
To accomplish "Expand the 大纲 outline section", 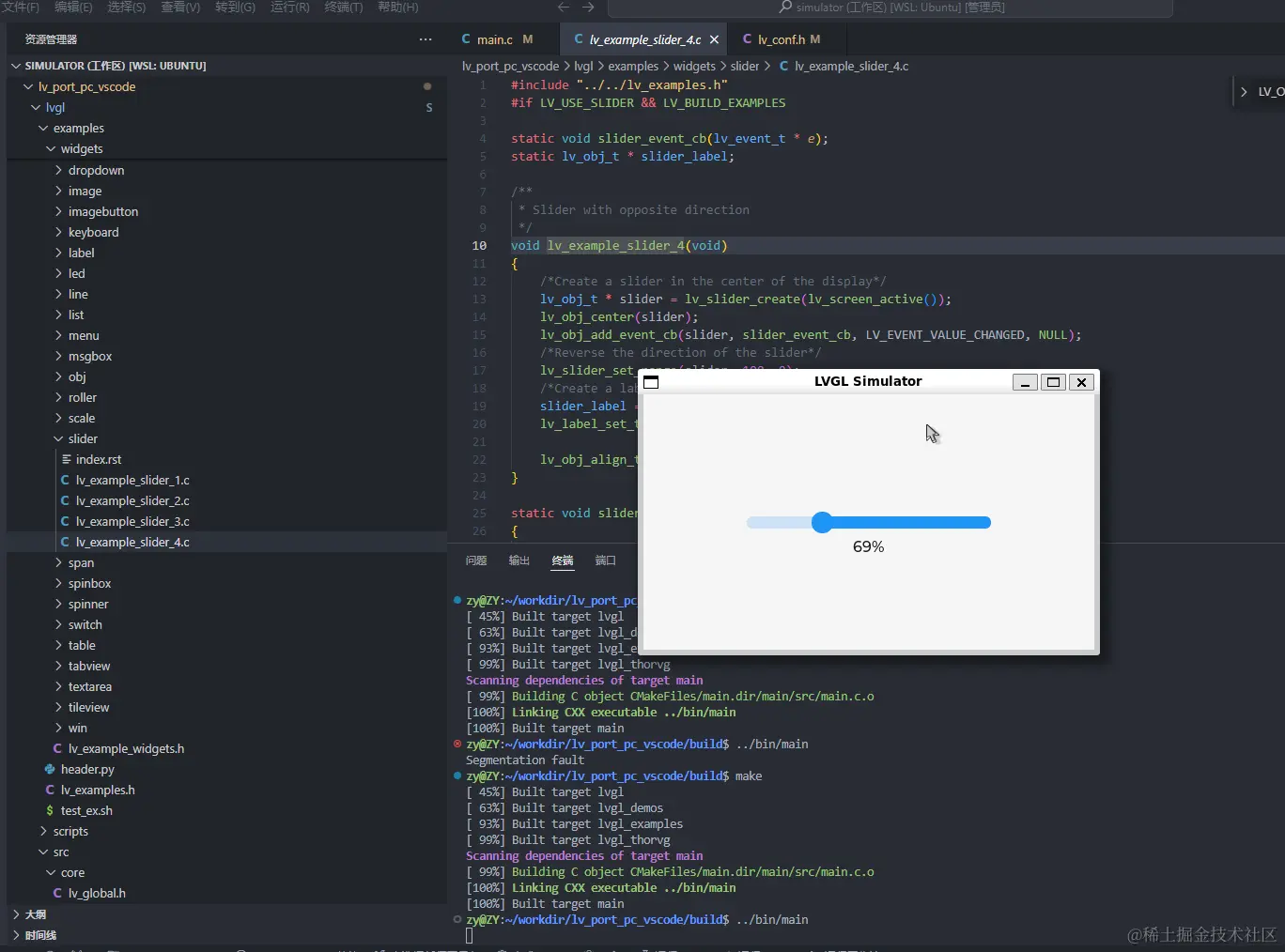I will point(16,914).
